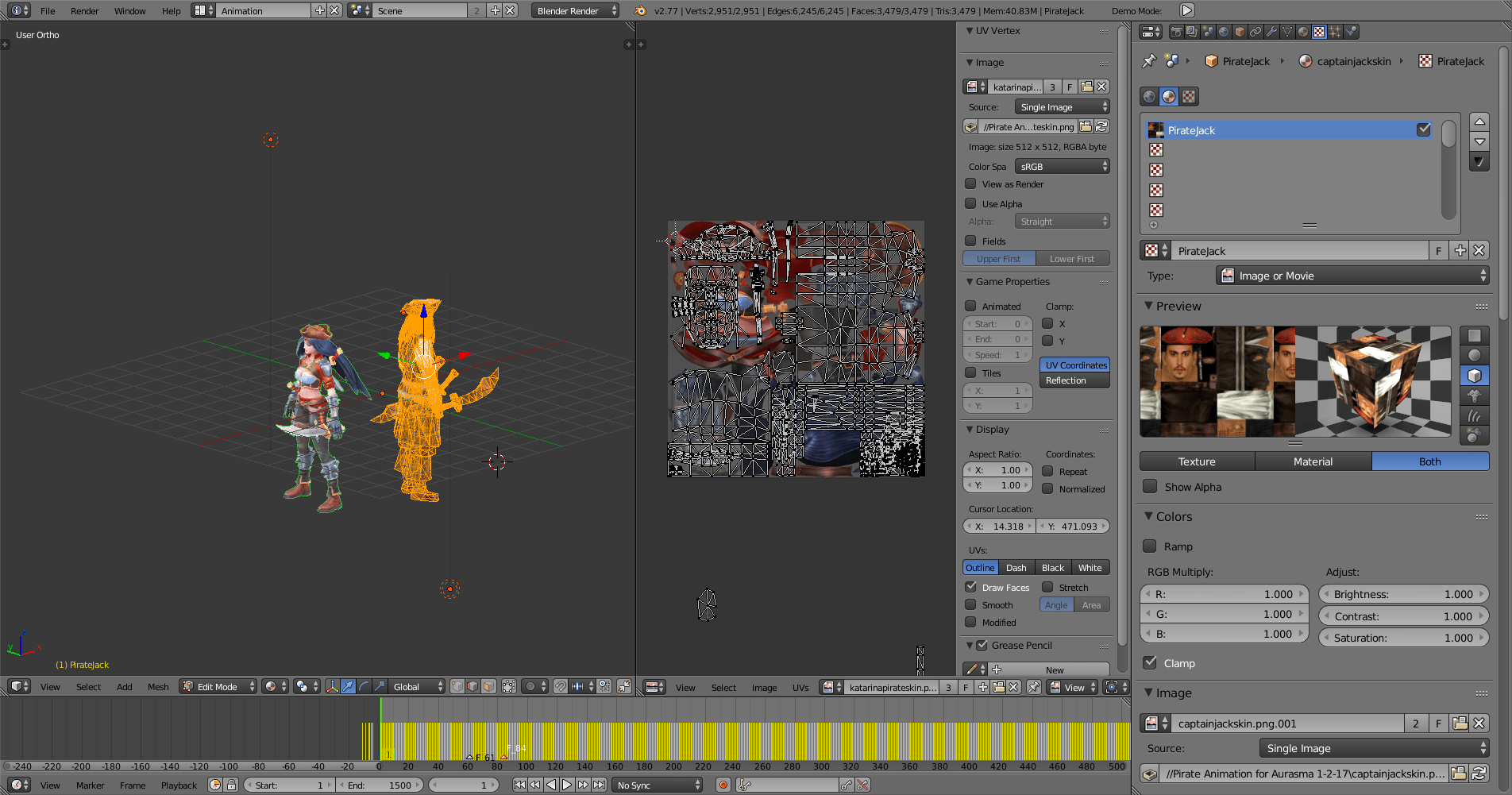The image size is (1512, 795).
Task: Enable the Animated checkbox in Game Properties
Action: [x=970, y=306]
